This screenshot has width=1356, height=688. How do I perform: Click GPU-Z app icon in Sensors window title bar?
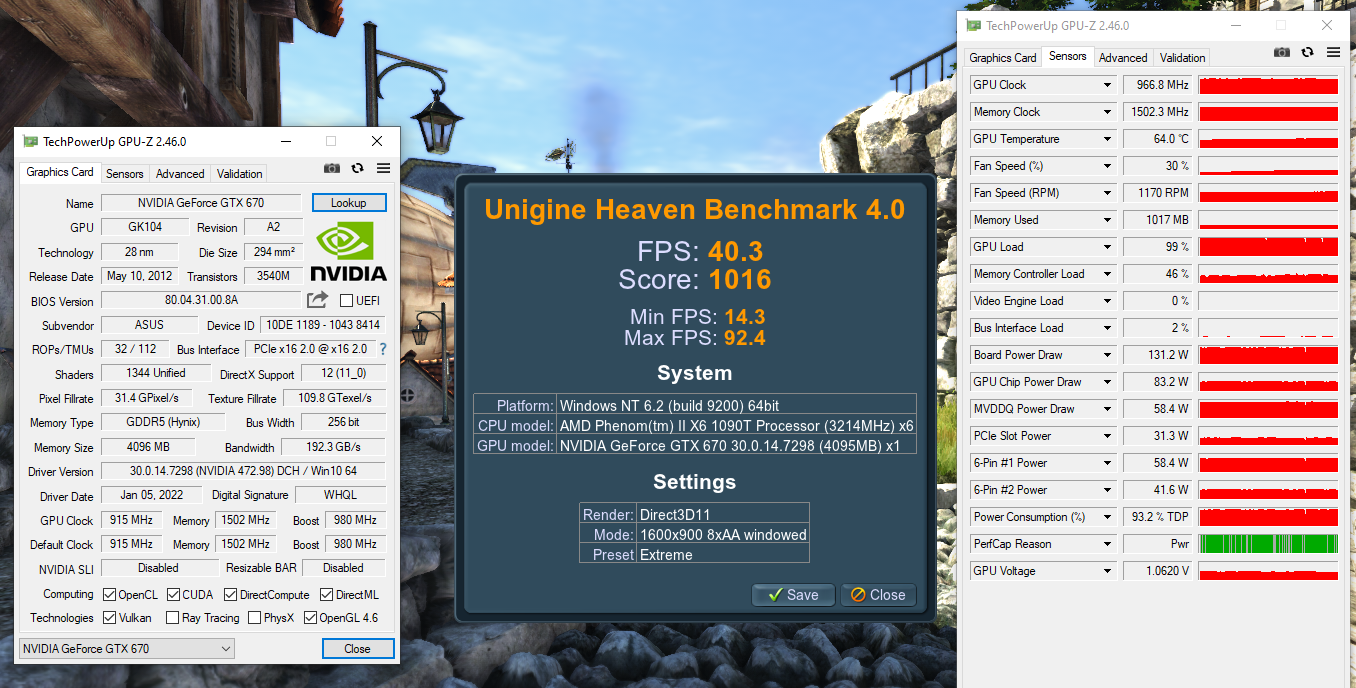974,26
